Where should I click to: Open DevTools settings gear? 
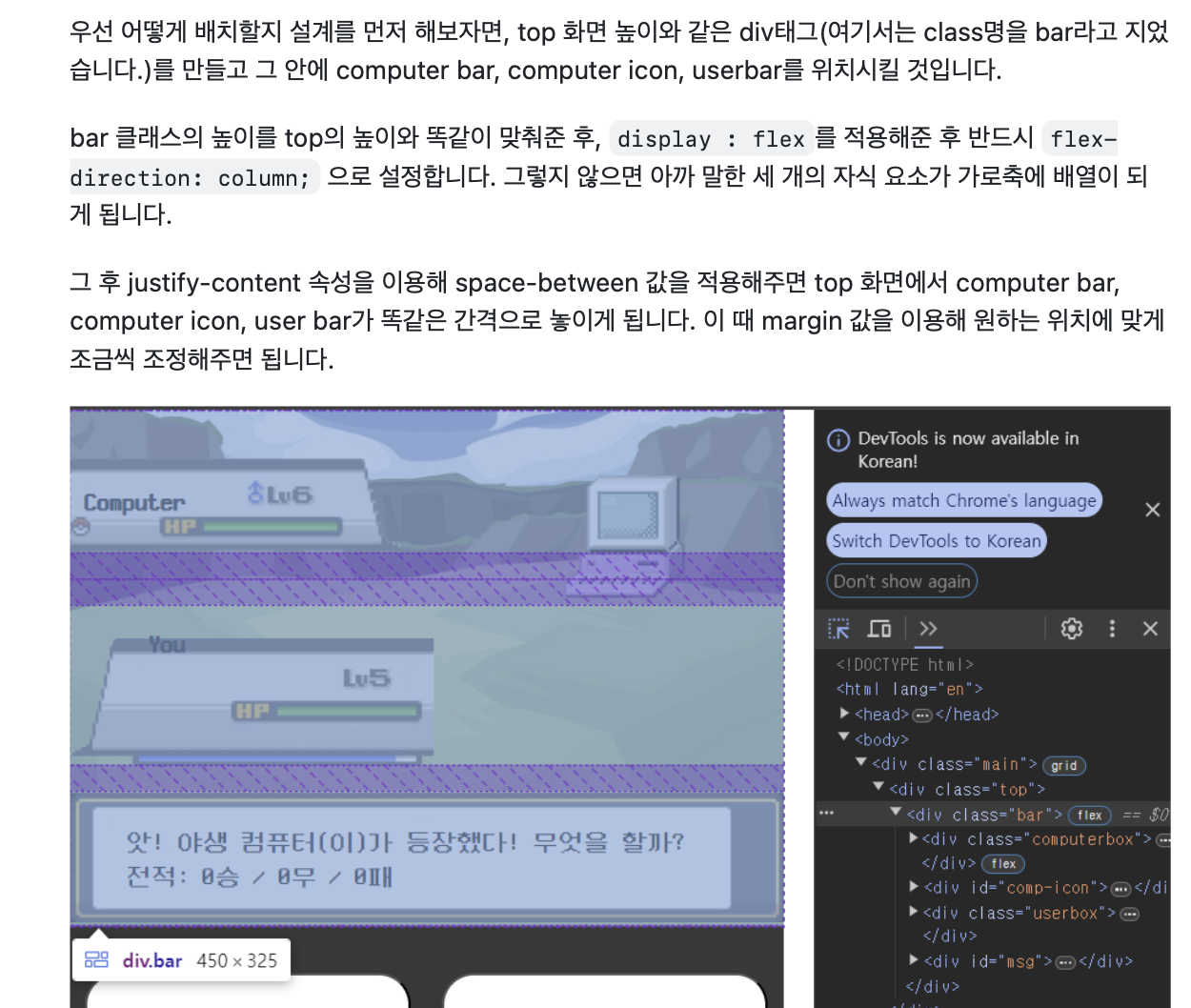click(x=1072, y=629)
